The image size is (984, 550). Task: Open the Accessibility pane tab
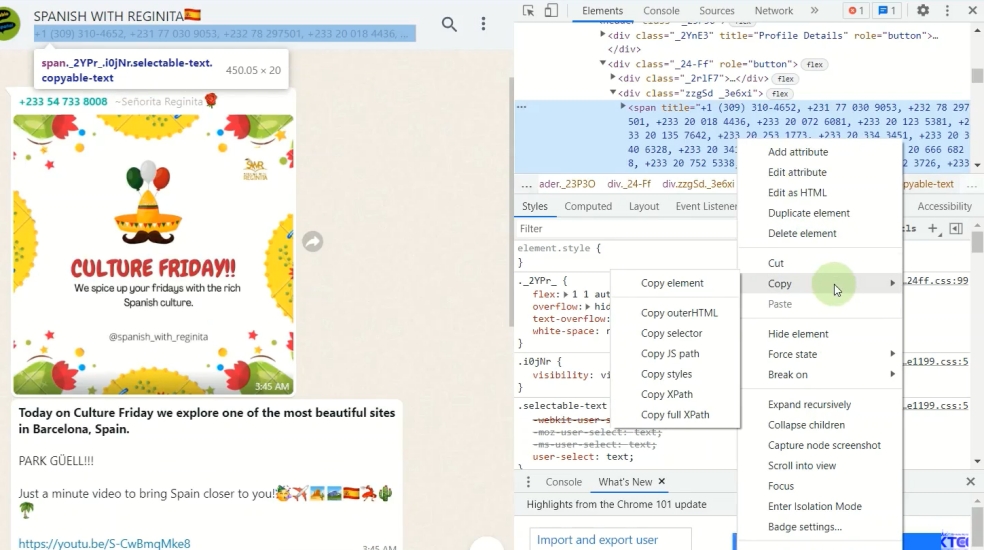[944, 206]
